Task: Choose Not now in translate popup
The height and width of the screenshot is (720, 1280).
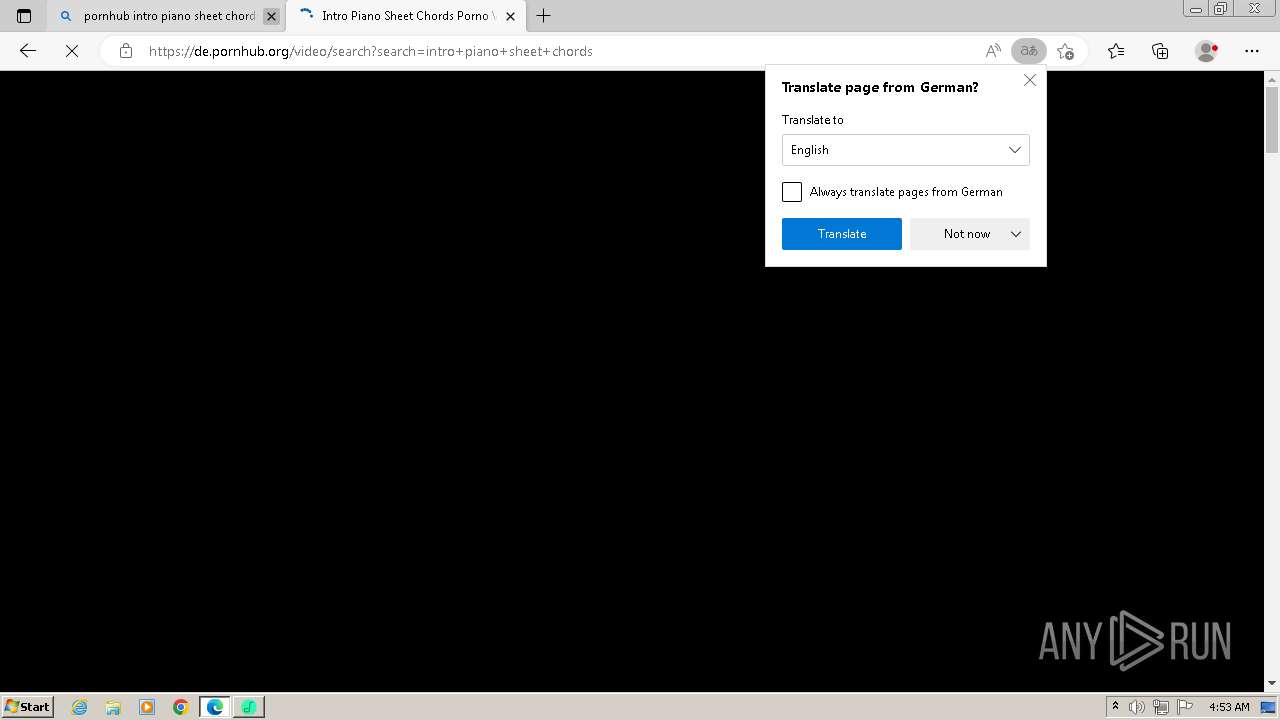Action: [967, 234]
